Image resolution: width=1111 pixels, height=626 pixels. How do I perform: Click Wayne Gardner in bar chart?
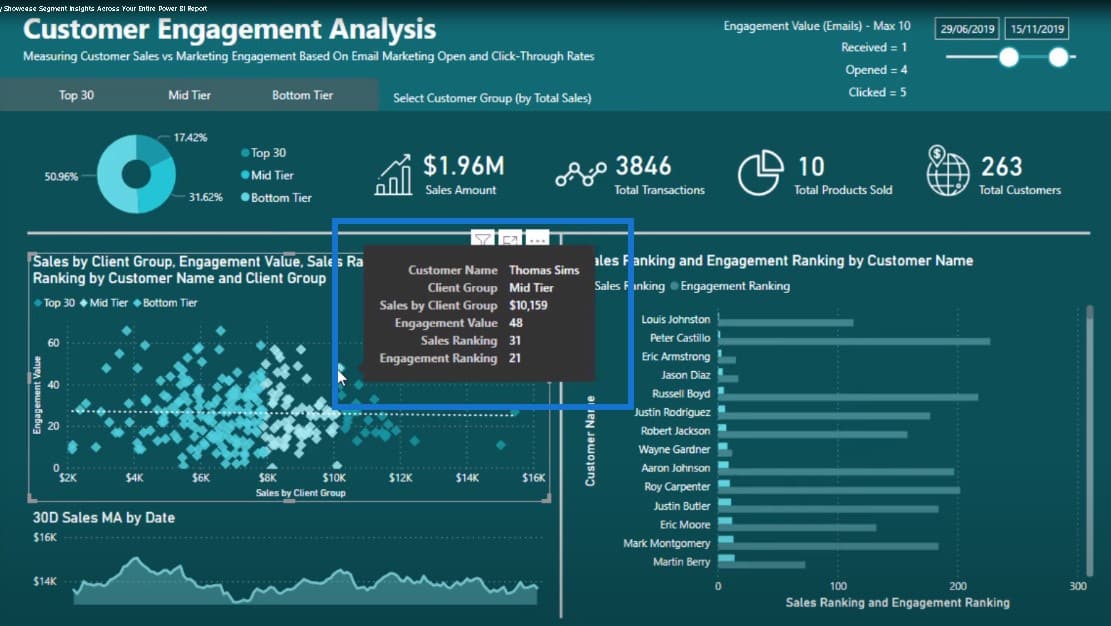[674, 449]
